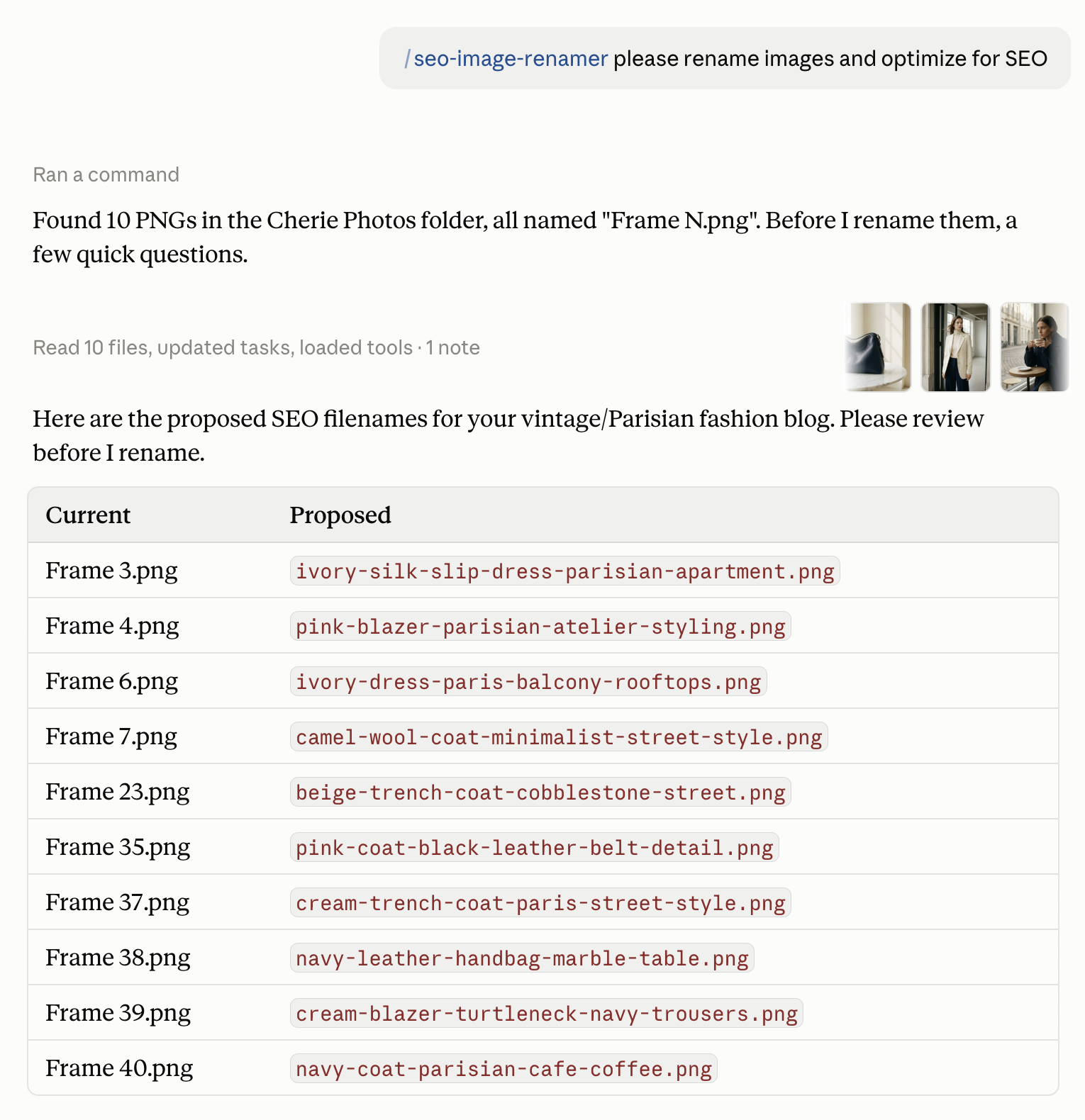Click the Frame 38.png table cell
1085x1120 pixels.
pos(118,958)
